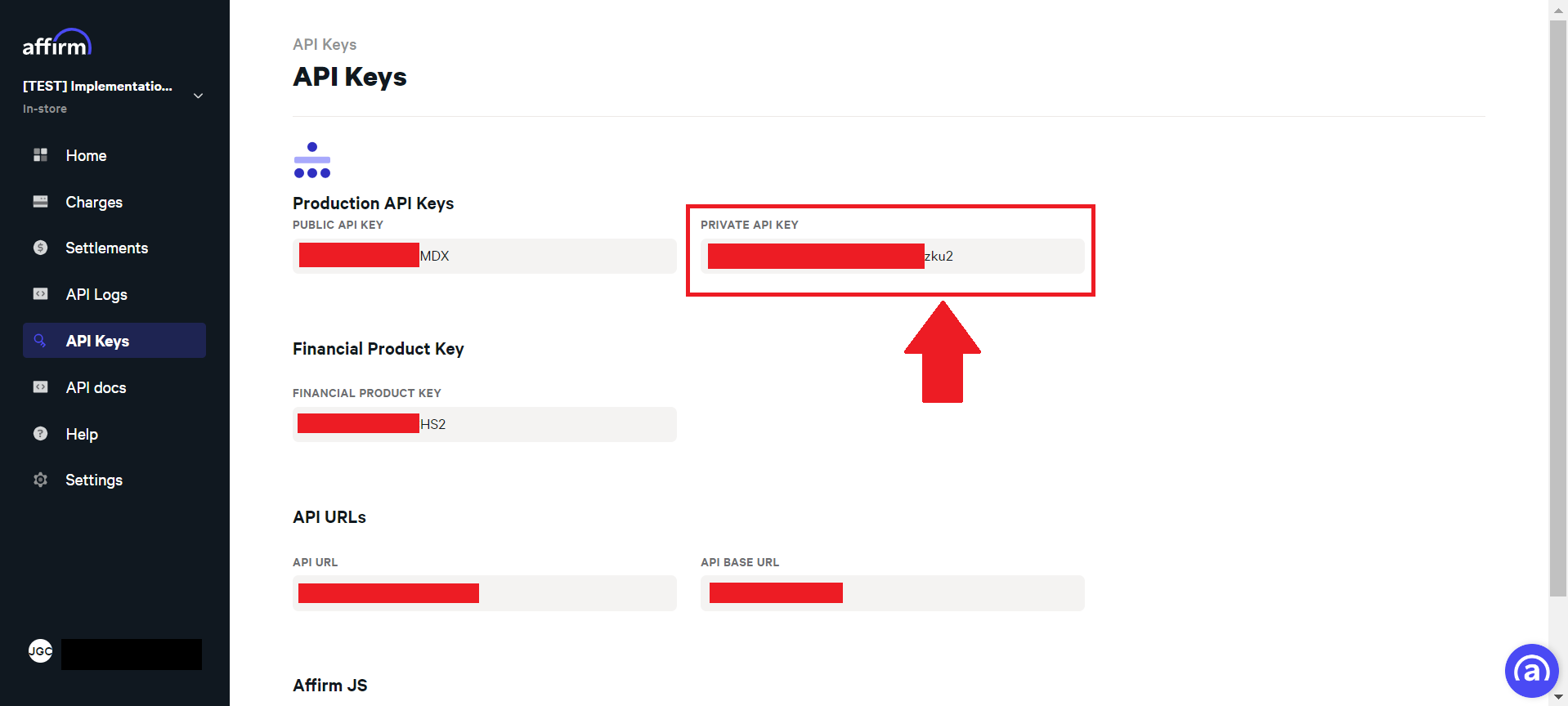Select the Charges icon in the sidebar
The height and width of the screenshot is (706, 1568).
[x=39, y=201]
